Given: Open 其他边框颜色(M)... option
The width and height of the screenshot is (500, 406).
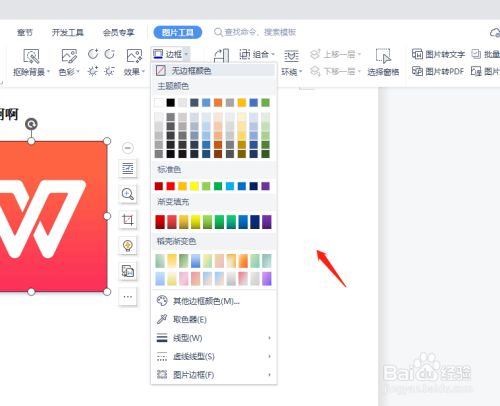Looking at the screenshot, I should 214,301.
